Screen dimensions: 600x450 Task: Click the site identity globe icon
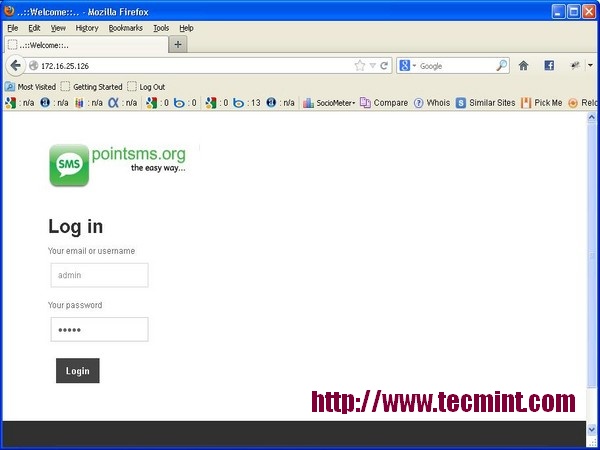[x=33, y=66]
